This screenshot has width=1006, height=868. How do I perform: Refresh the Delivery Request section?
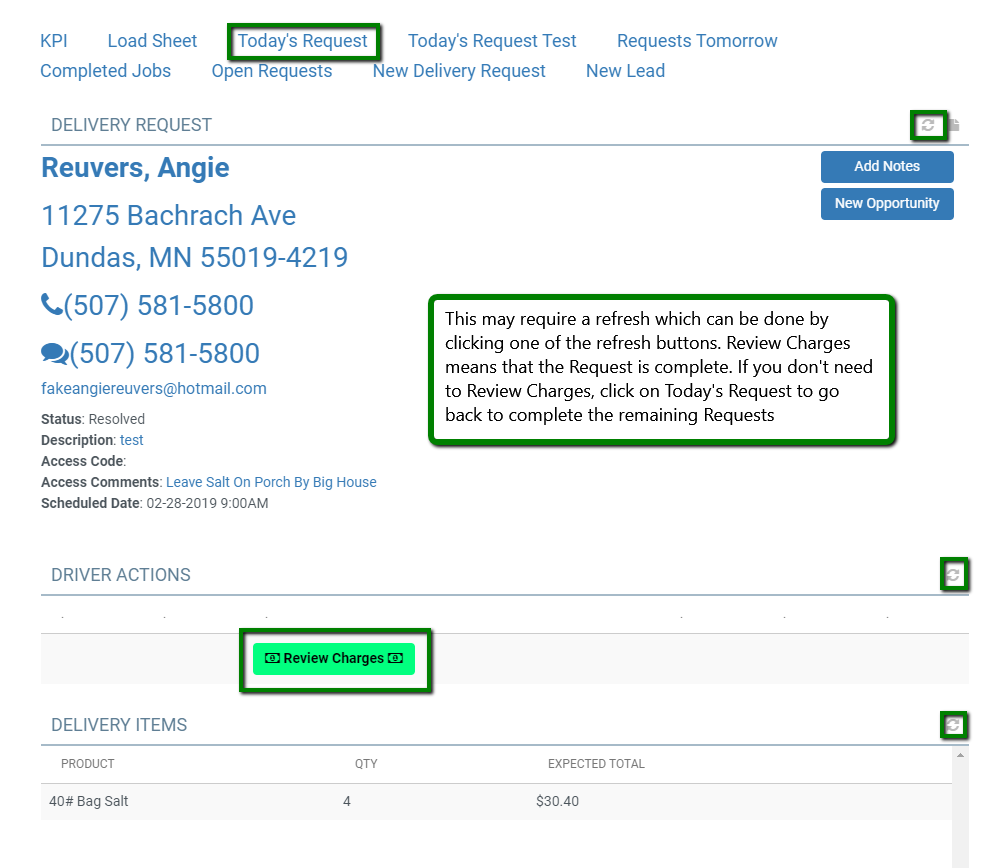tap(928, 125)
